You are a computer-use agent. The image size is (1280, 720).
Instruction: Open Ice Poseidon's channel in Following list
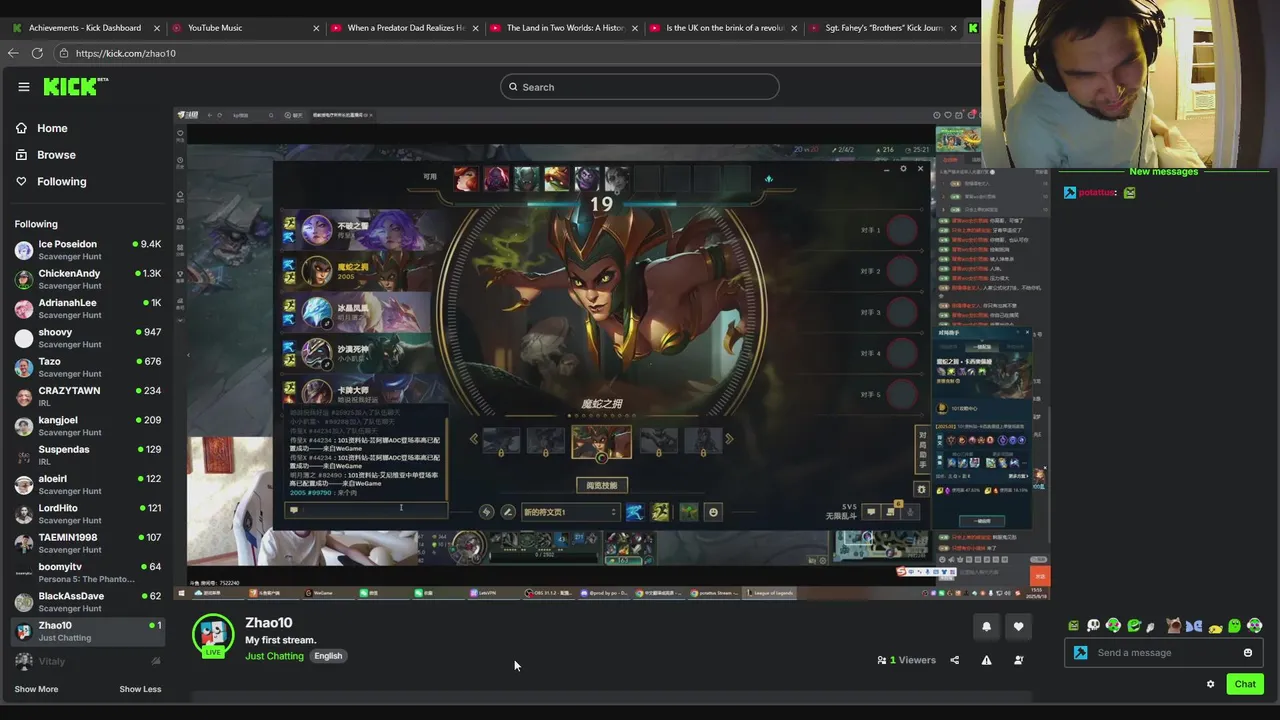(88, 250)
